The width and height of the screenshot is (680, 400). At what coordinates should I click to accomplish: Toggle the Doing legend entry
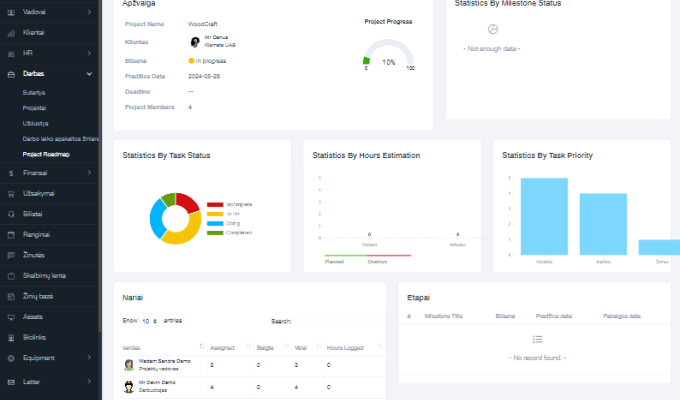[231, 223]
